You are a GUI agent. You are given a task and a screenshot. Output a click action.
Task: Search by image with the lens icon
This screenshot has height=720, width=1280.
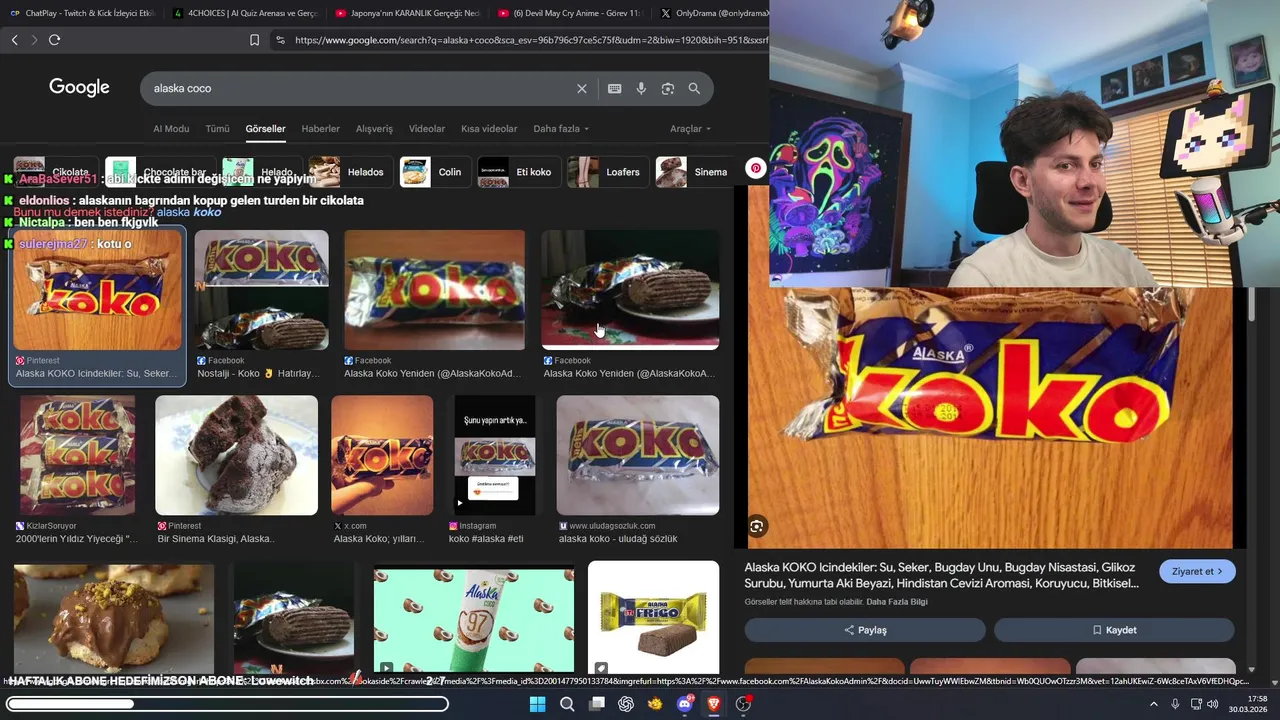667,88
